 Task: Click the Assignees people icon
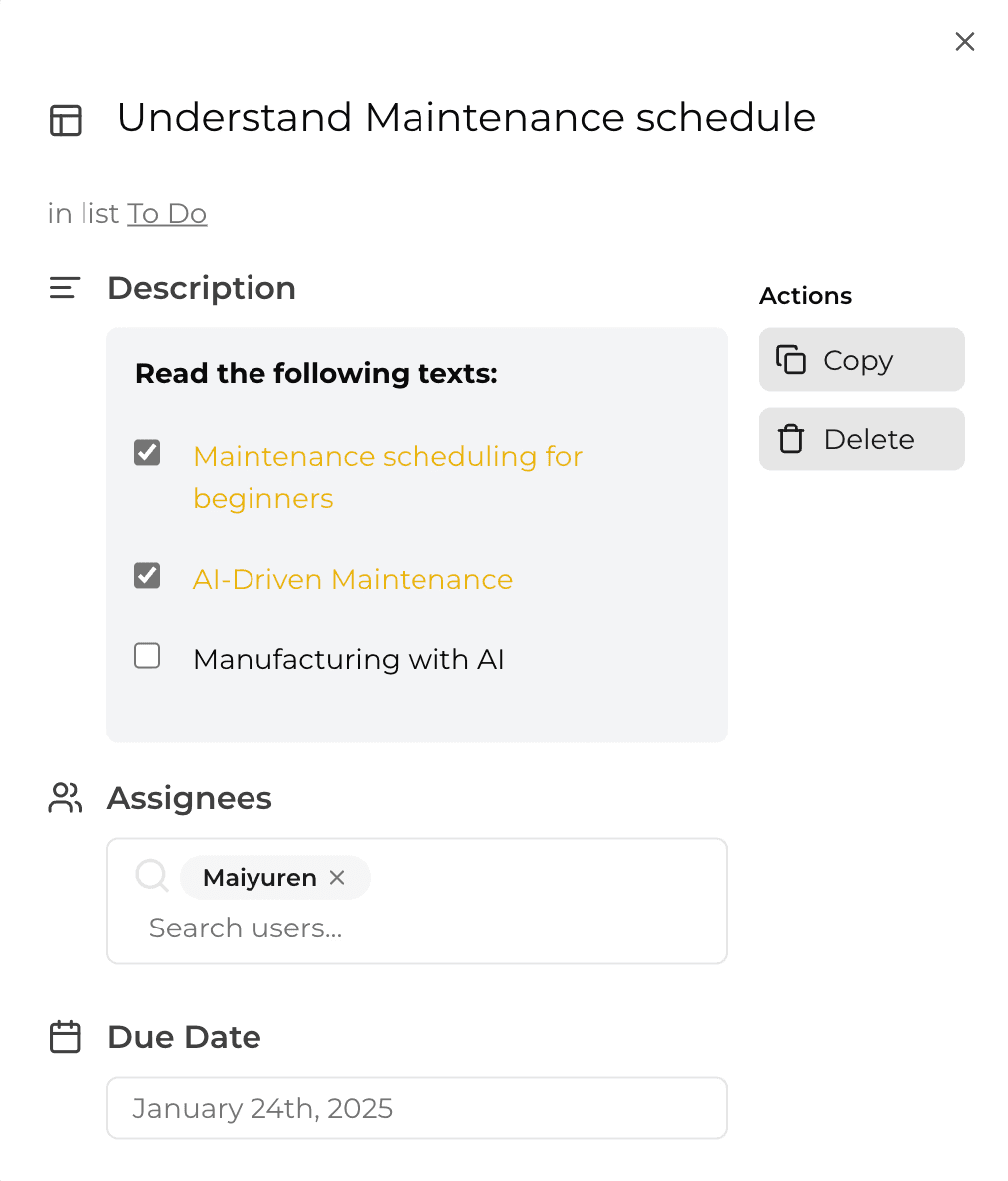tap(65, 798)
